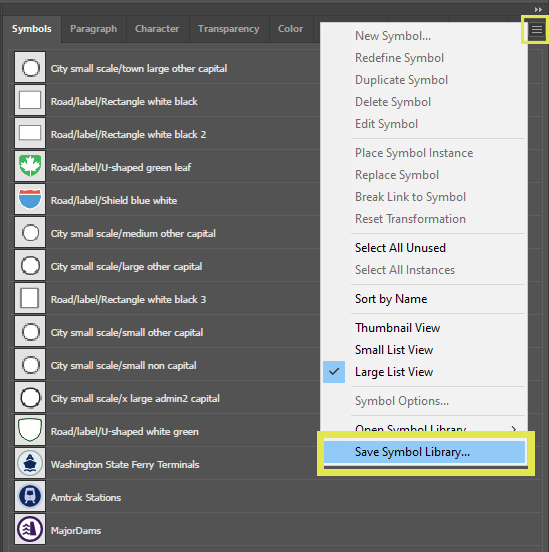
Task: Select the City town large other capital symbol thumbnail
Action: [30, 67]
